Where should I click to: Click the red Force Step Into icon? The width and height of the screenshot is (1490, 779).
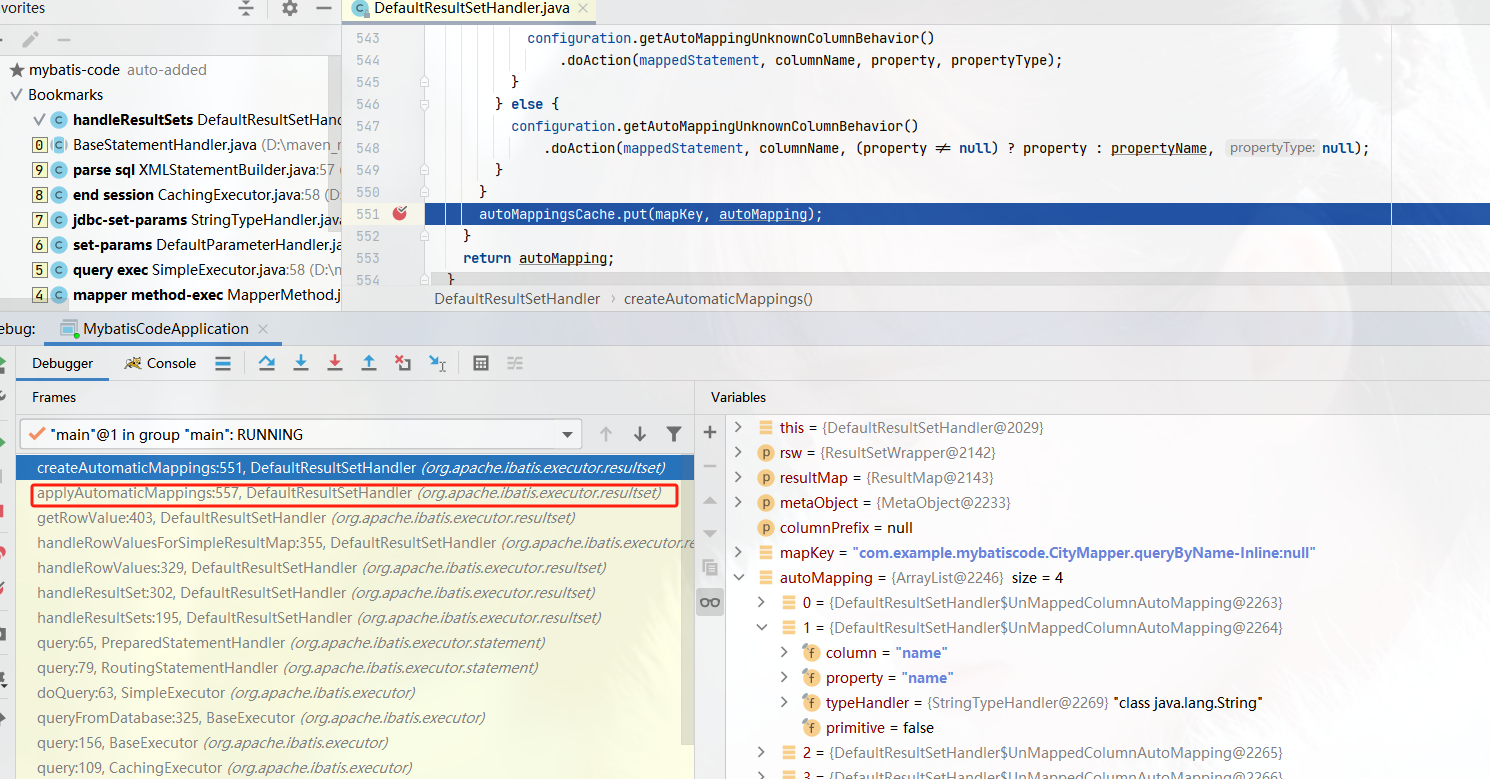[335, 363]
